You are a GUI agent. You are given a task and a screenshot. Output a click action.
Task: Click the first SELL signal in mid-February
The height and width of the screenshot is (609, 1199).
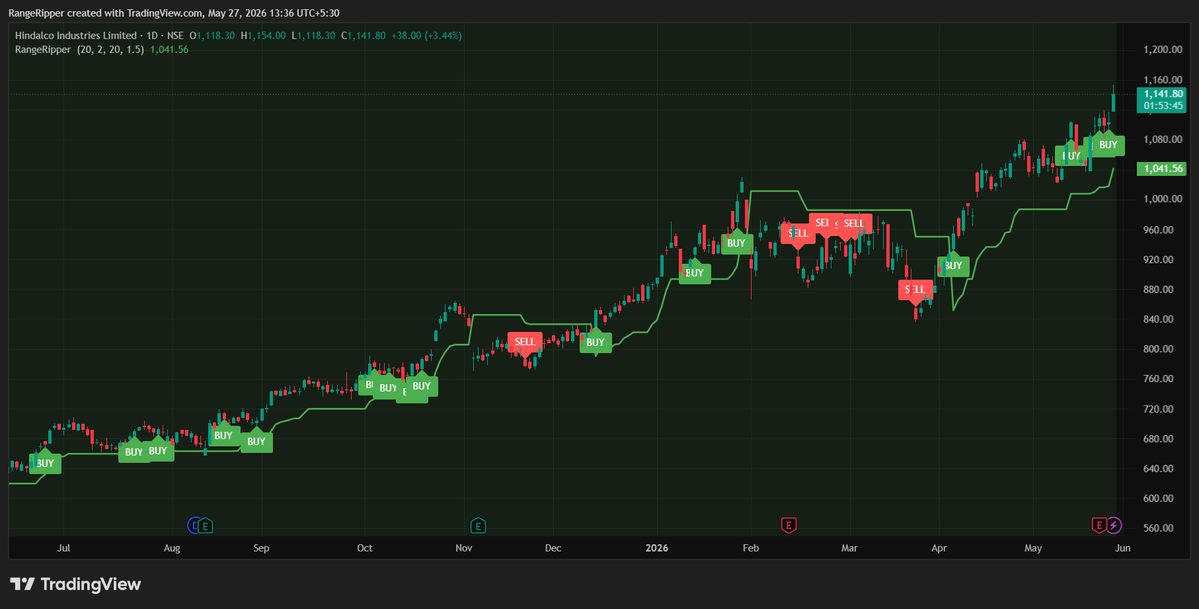798,233
